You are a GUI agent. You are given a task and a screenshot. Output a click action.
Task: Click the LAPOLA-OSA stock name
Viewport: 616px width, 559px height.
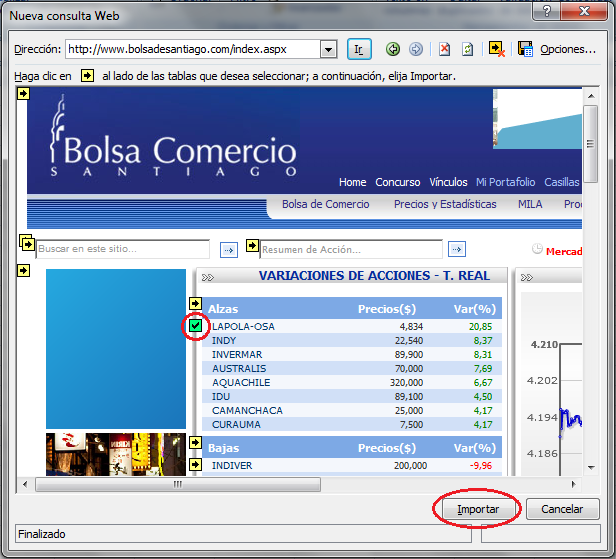[x=243, y=326]
